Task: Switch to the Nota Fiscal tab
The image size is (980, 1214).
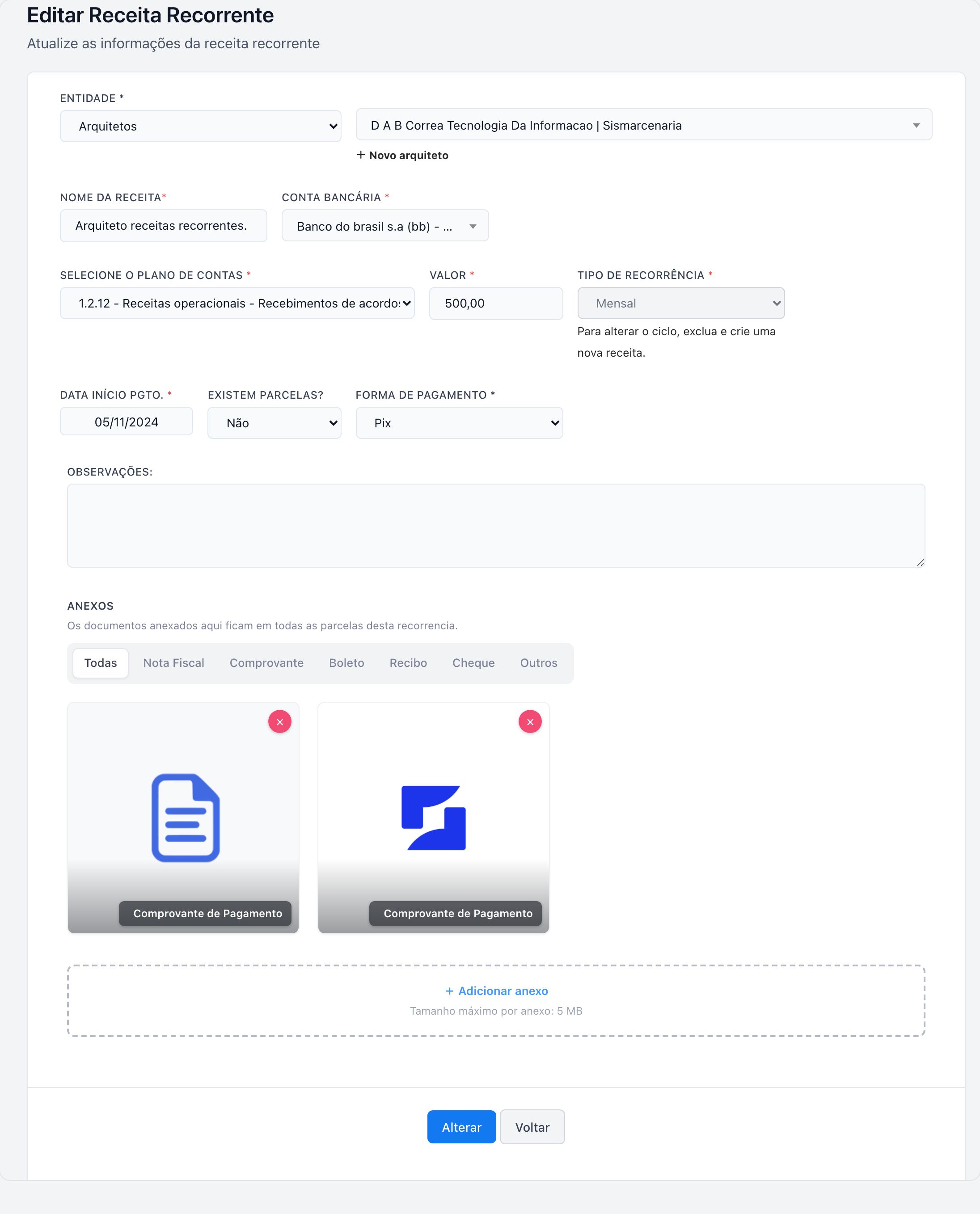Action: (x=173, y=663)
